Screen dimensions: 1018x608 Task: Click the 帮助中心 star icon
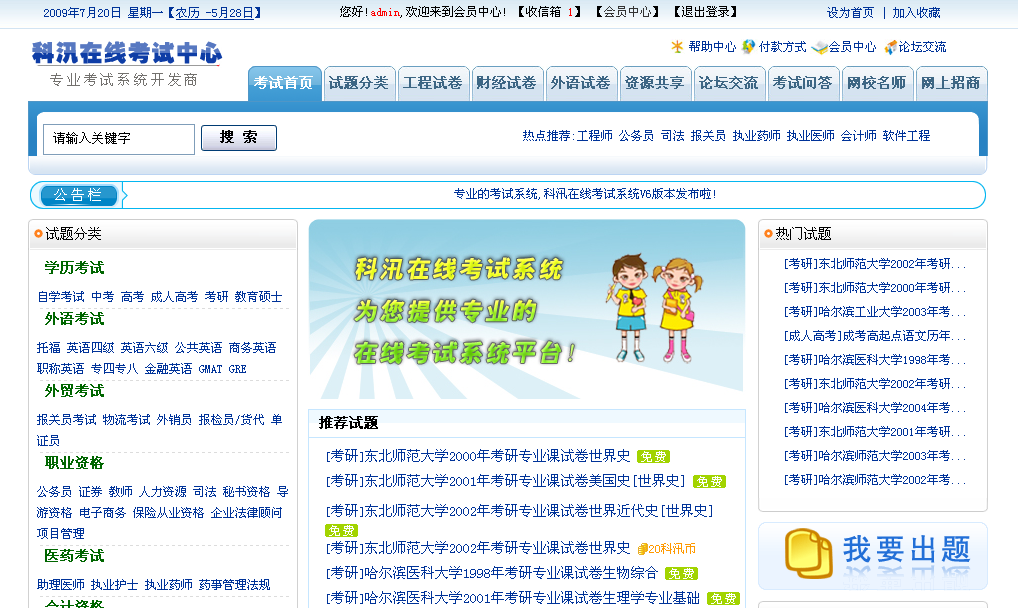(x=677, y=47)
